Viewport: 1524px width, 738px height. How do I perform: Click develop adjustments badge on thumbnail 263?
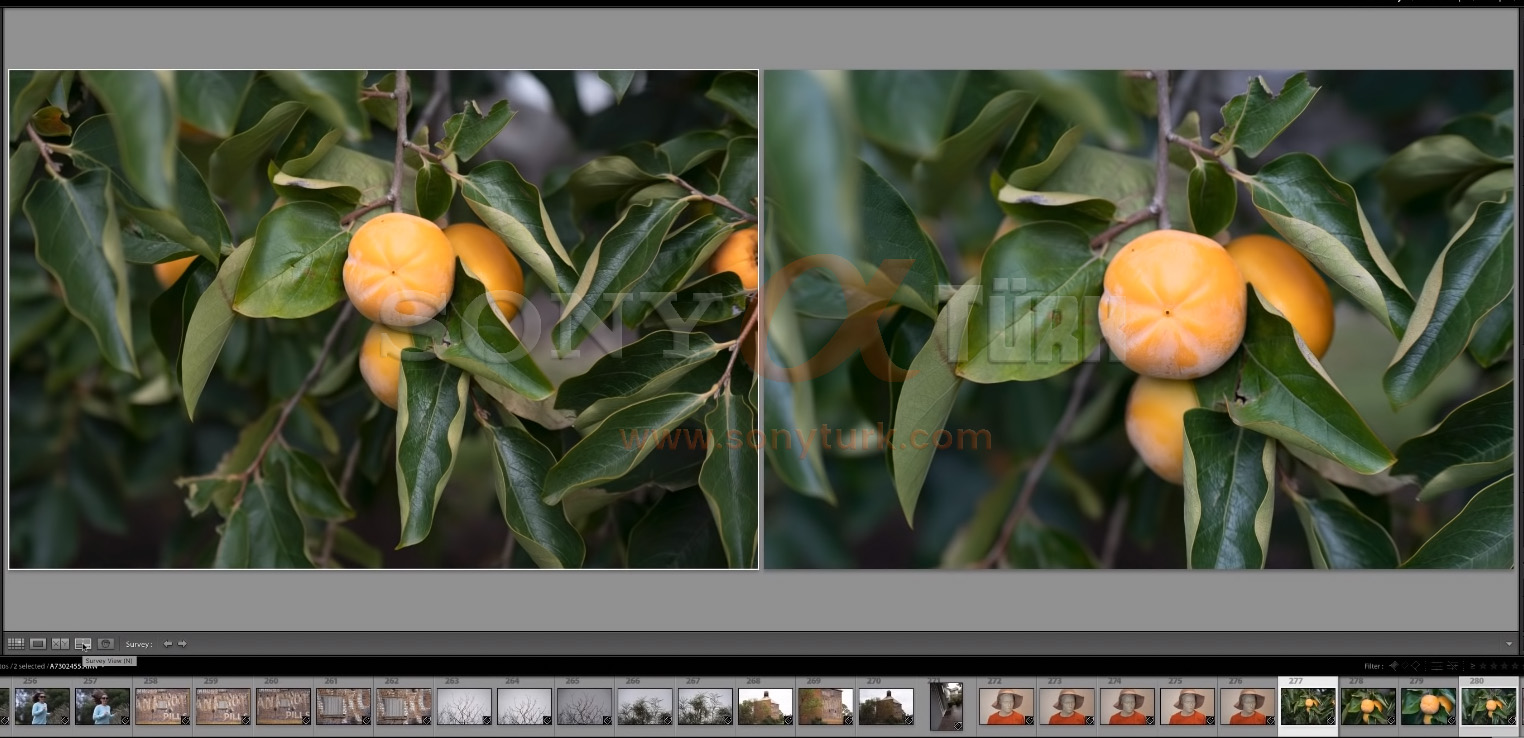(486, 720)
